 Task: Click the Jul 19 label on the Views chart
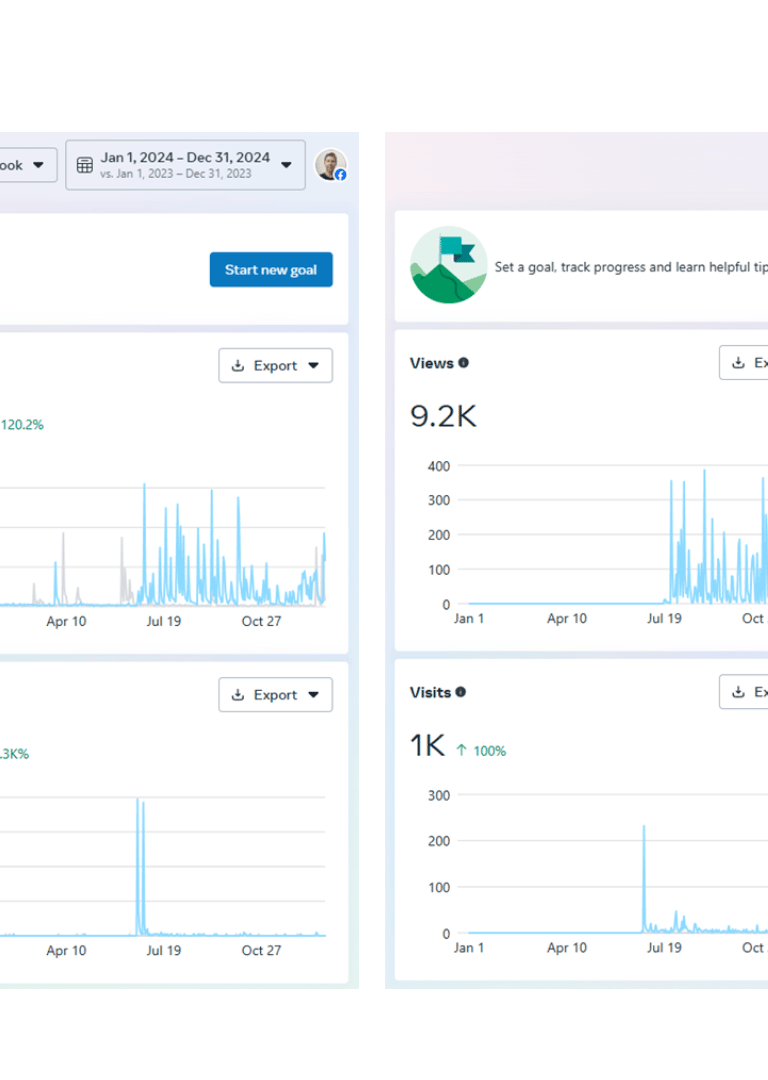point(664,619)
